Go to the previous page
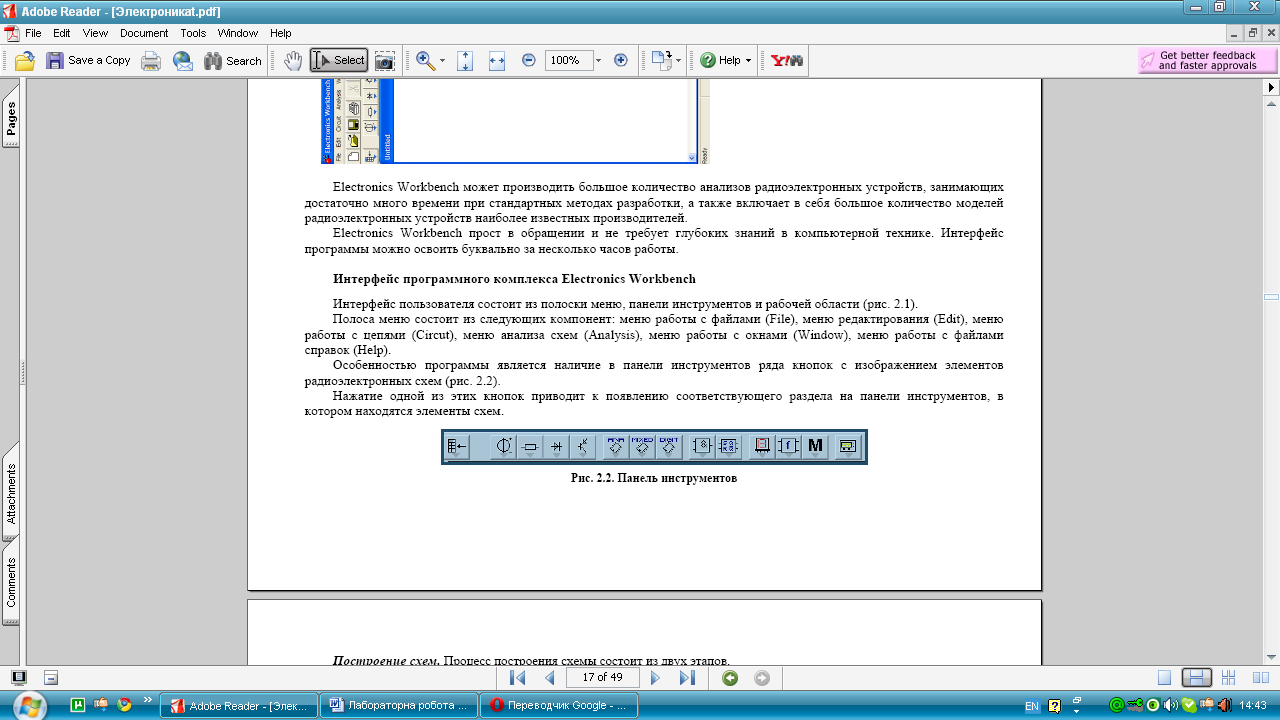This screenshot has width=1280, height=720. (549, 678)
